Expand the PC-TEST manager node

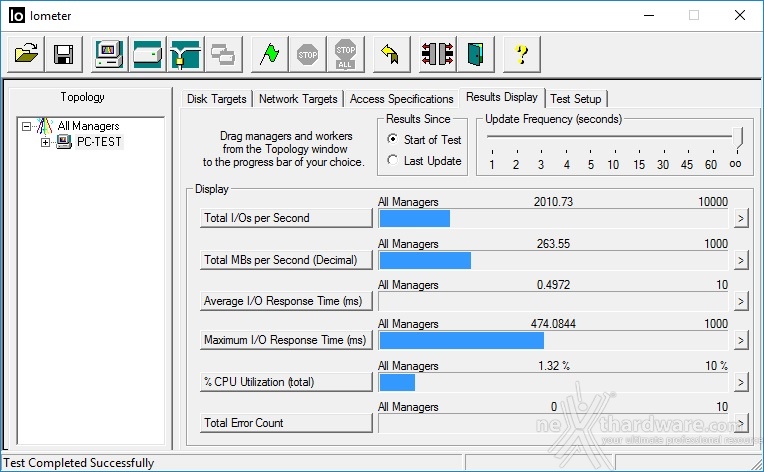click(45, 142)
